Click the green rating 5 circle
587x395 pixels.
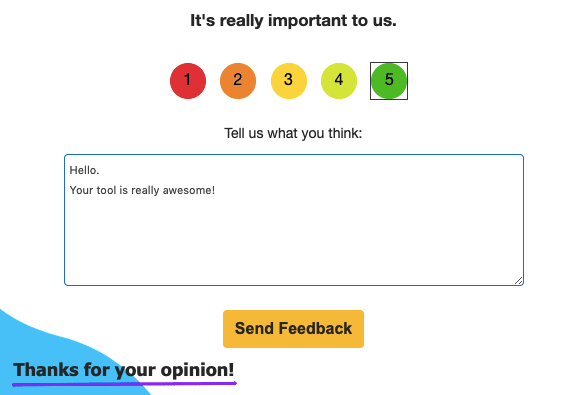pos(389,81)
